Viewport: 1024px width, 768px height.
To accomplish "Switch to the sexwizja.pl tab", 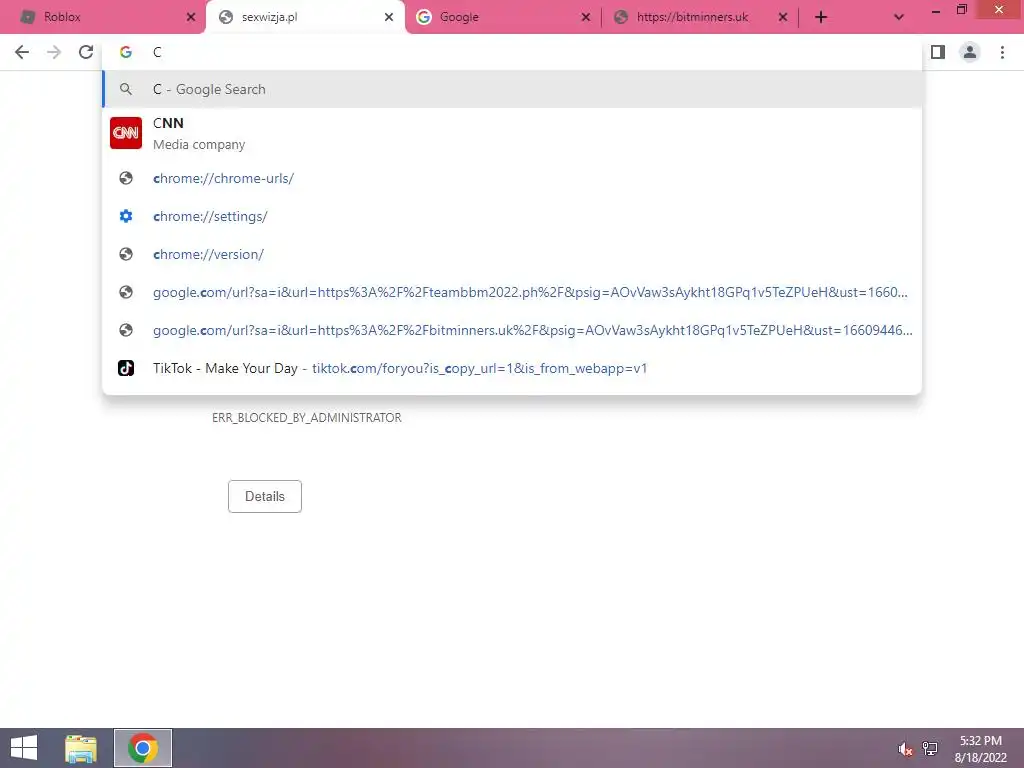I will [306, 17].
